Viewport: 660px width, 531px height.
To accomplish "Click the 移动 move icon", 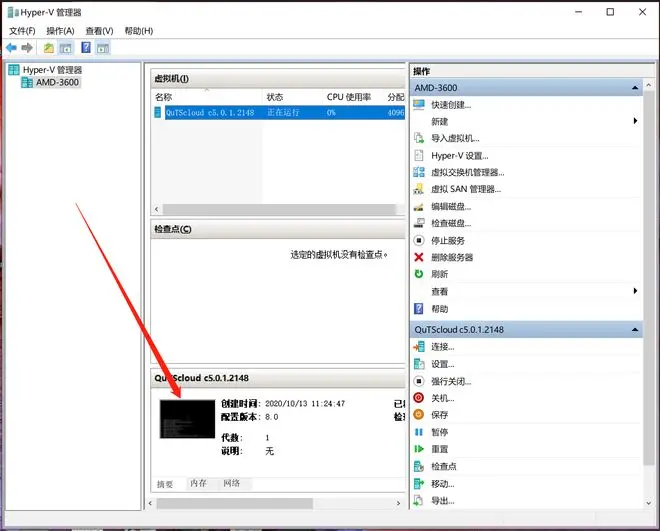I will 419,483.
